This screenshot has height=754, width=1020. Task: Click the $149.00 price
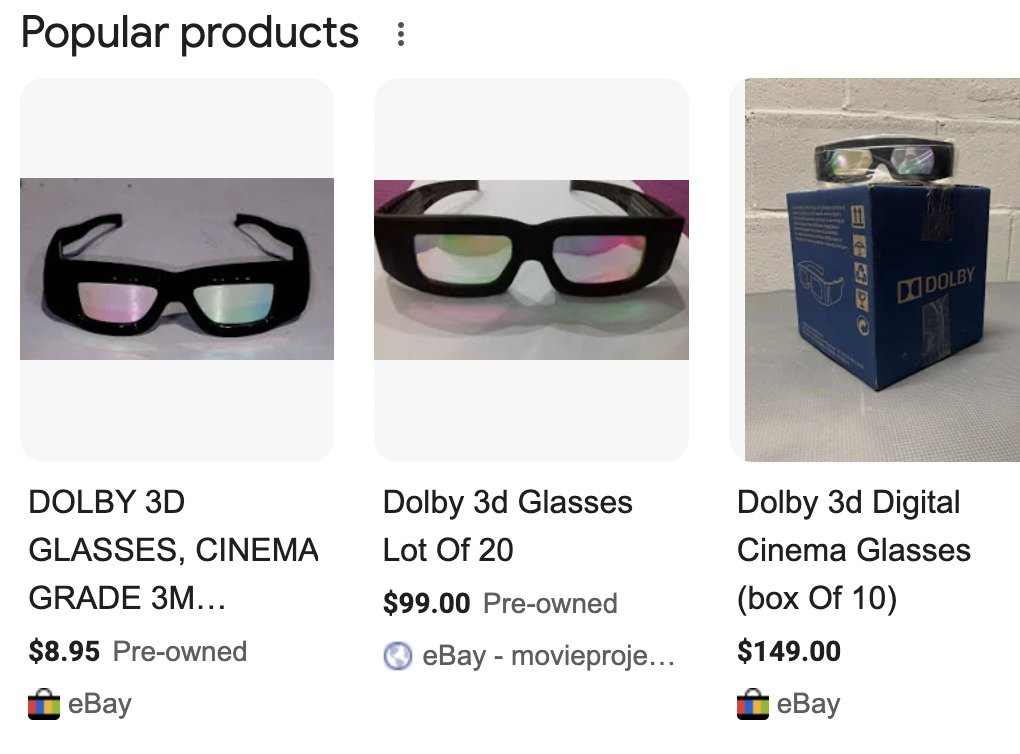[789, 652]
